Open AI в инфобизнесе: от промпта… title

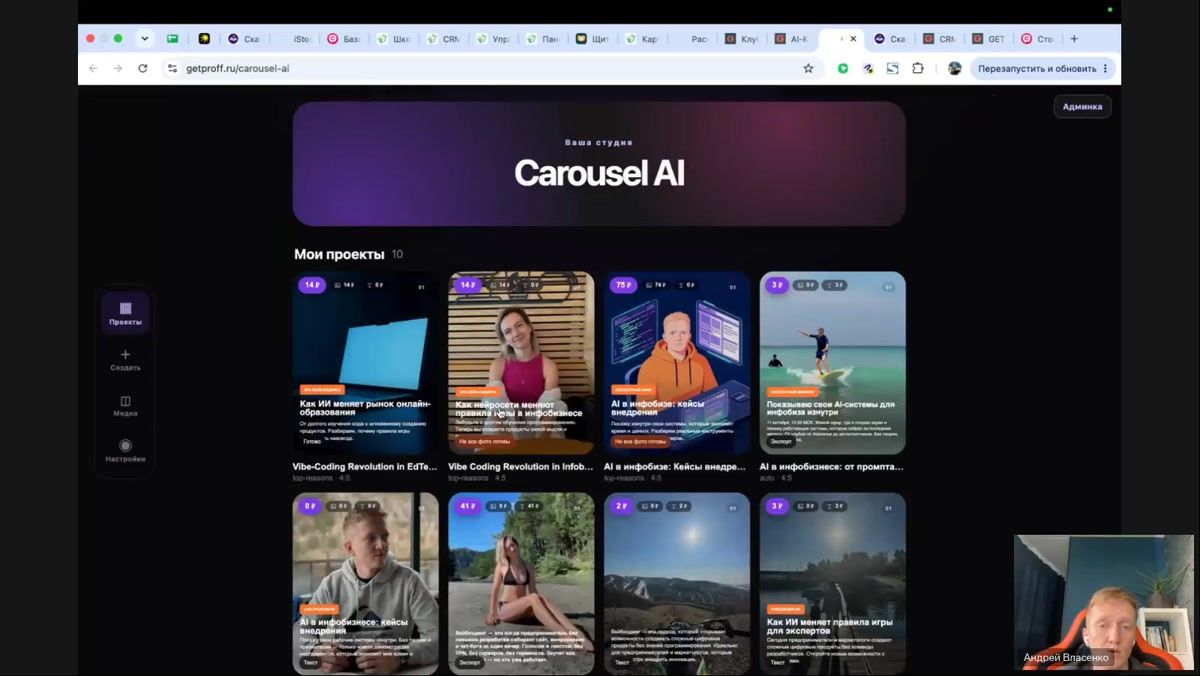click(x=832, y=466)
